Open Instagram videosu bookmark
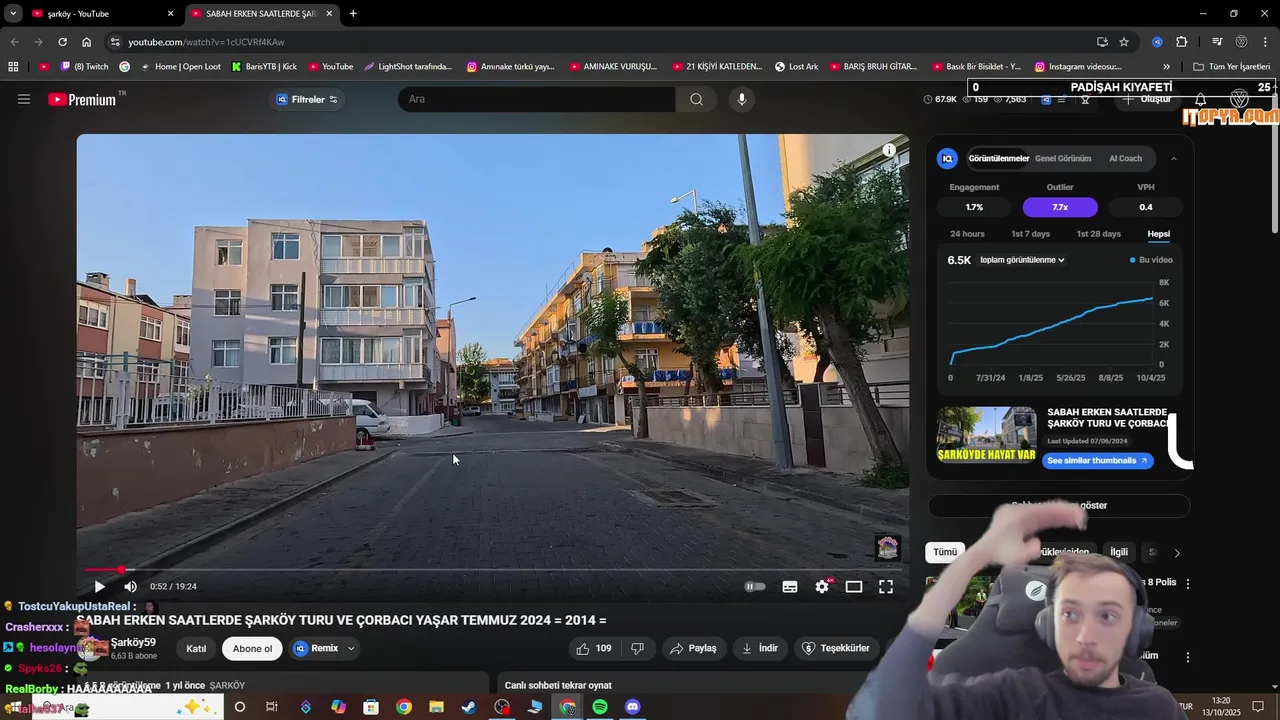The width and height of the screenshot is (1280, 720). tap(1078, 66)
